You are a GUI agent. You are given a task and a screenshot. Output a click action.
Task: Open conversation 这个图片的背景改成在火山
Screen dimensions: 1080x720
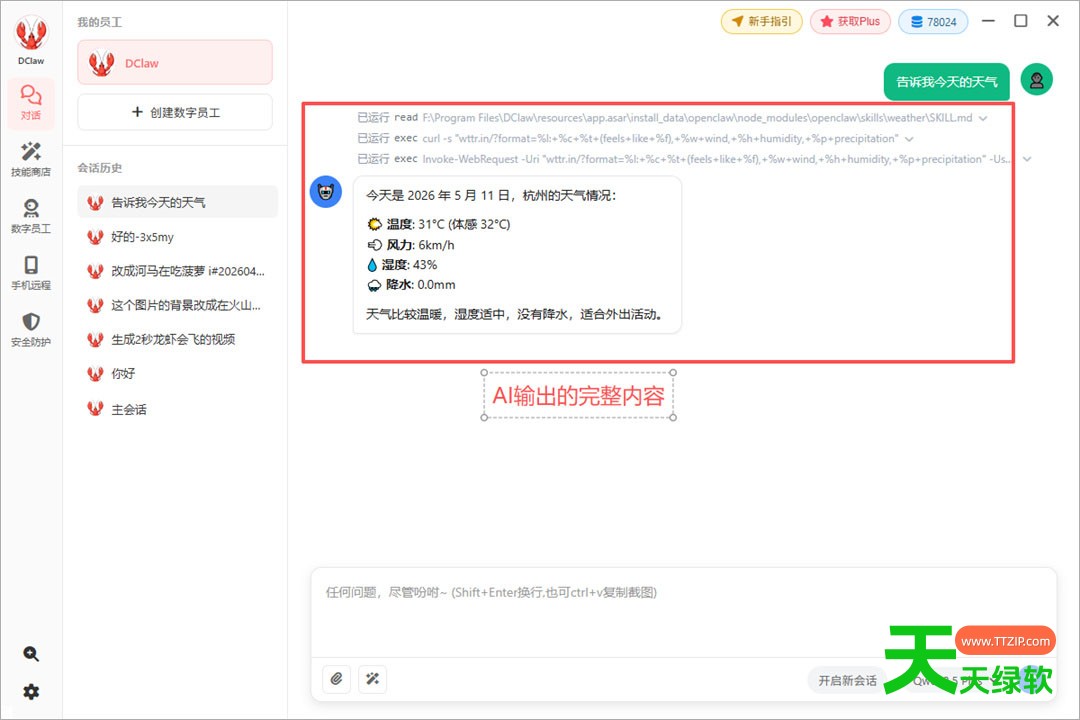[x=178, y=305]
